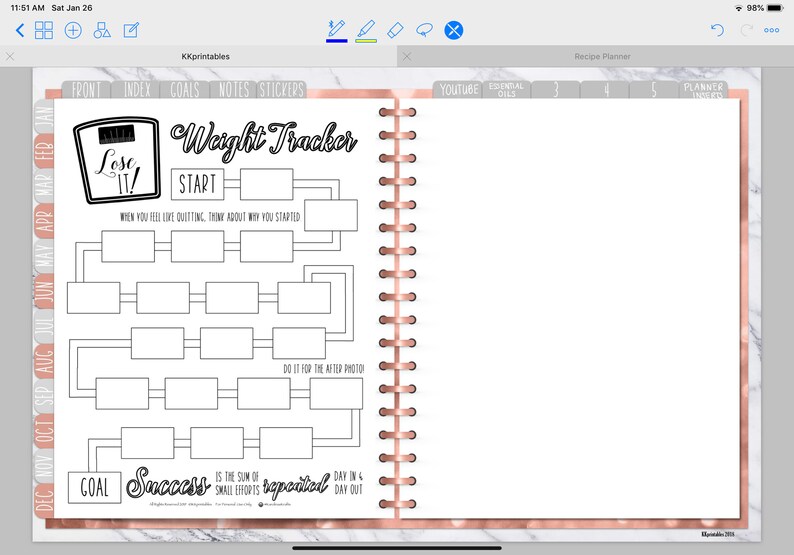Viewport: 794px width, 555px height.
Task: Jump to the JUL month tab
Action: (x=45, y=326)
